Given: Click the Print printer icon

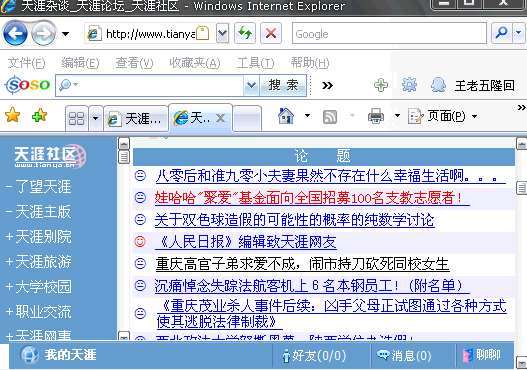Looking at the screenshot, I should click(x=376, y=116).
